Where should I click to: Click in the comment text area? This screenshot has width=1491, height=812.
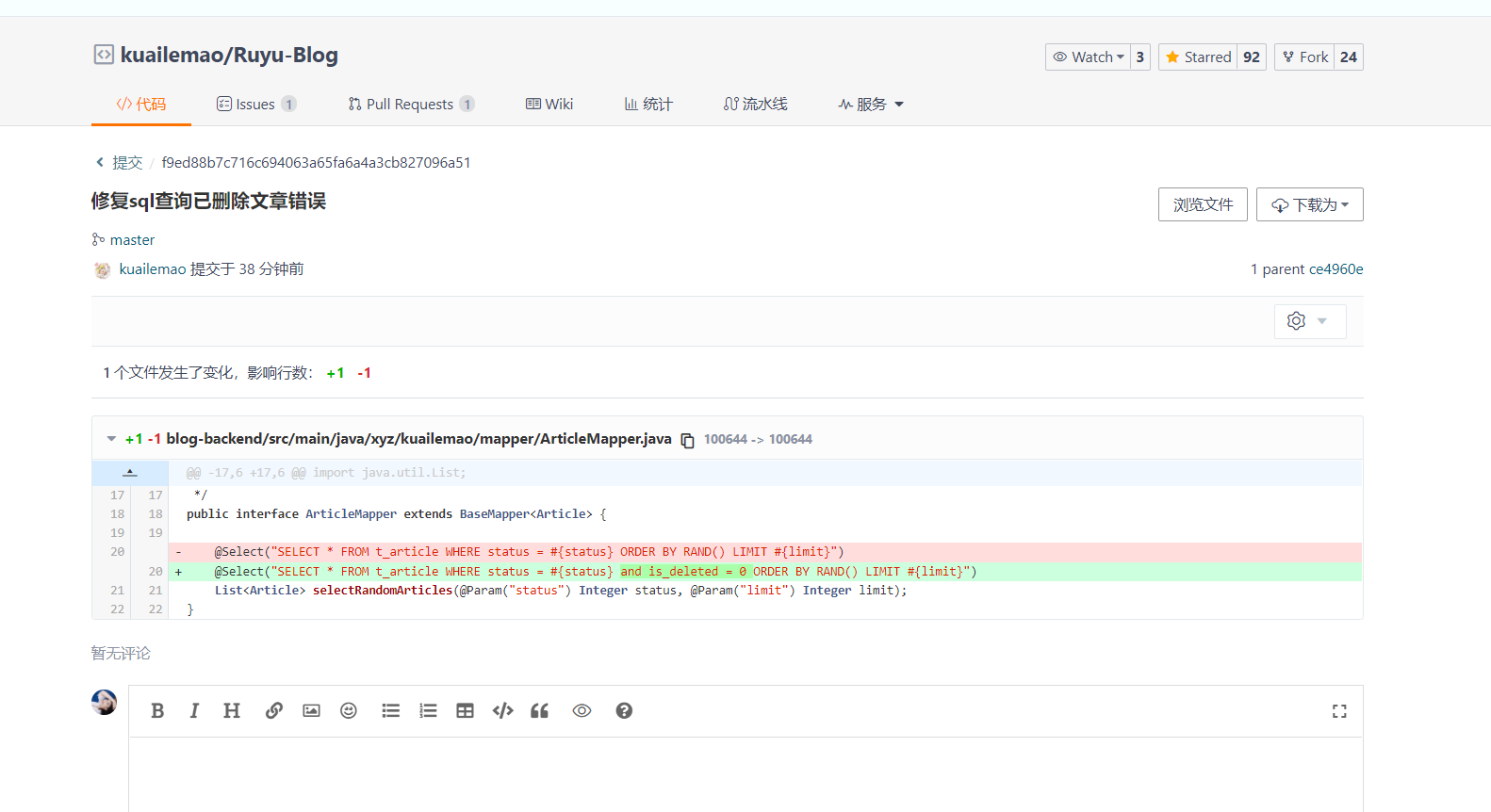pyautogui.click(x=745, y=774)
